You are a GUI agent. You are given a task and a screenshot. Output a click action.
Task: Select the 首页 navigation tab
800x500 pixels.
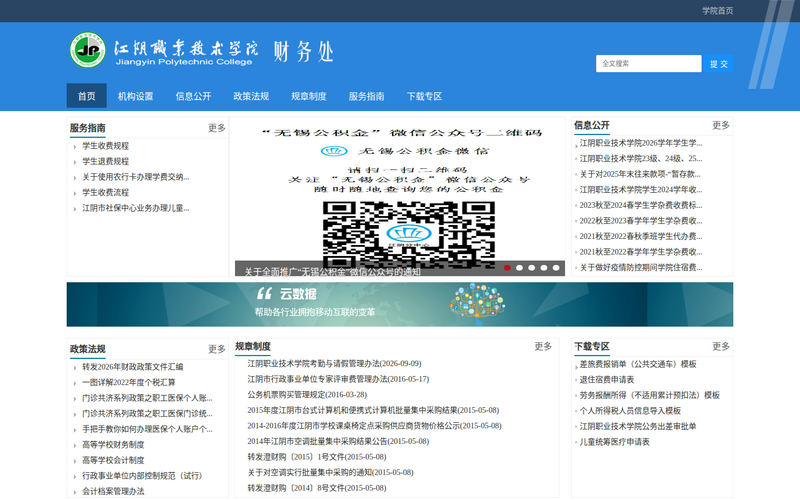tap(87, 96)
